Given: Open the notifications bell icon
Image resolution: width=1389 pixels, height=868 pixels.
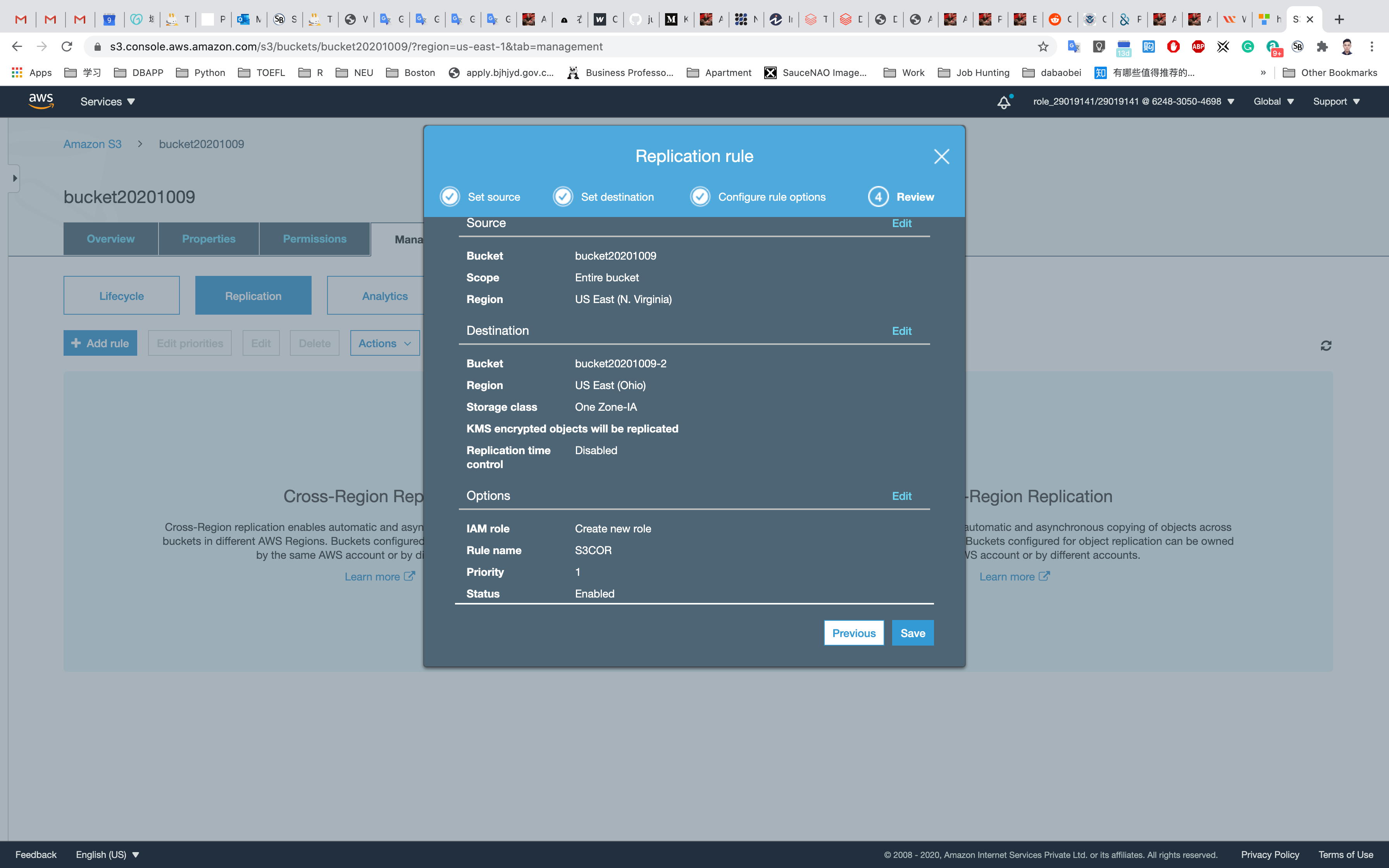Looking at the screenshot, I should (1003, 102).
